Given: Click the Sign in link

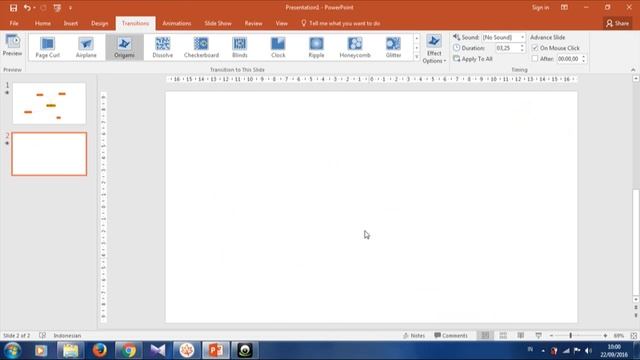Looking at the screenshot, I should [x=540, y=7].
